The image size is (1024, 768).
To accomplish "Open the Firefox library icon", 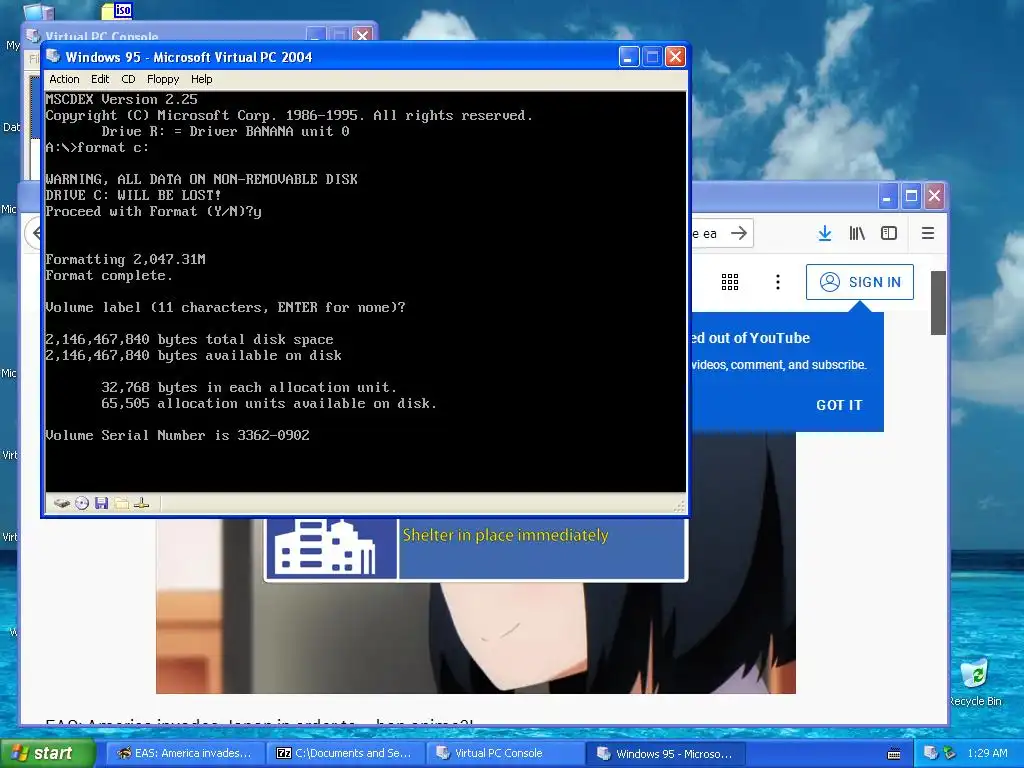I will click(857, 233).
